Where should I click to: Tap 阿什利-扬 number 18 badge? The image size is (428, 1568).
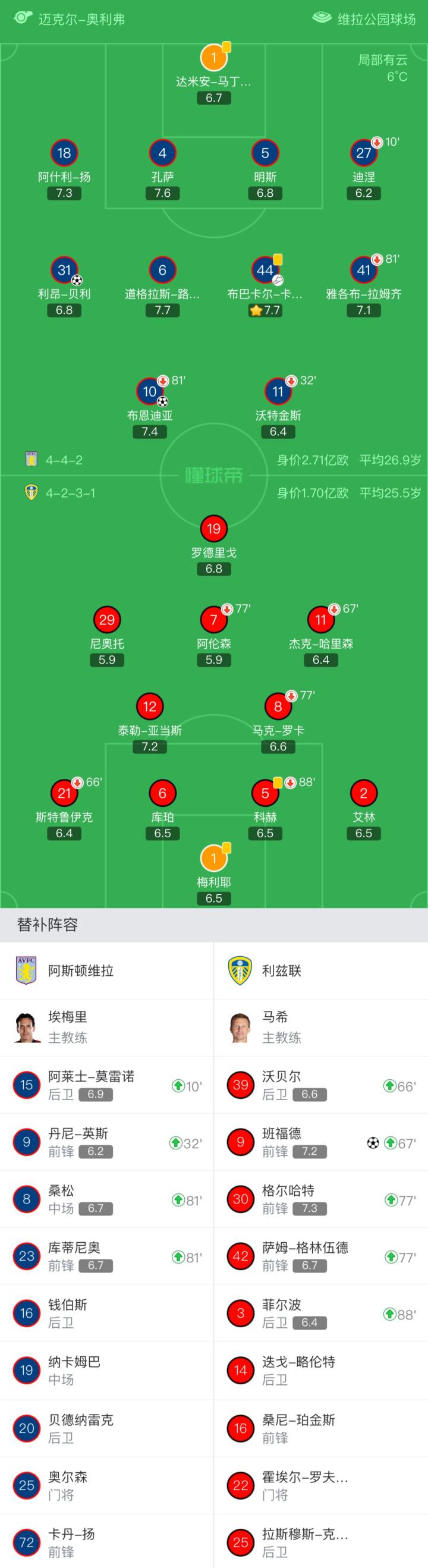coord(64,153)
